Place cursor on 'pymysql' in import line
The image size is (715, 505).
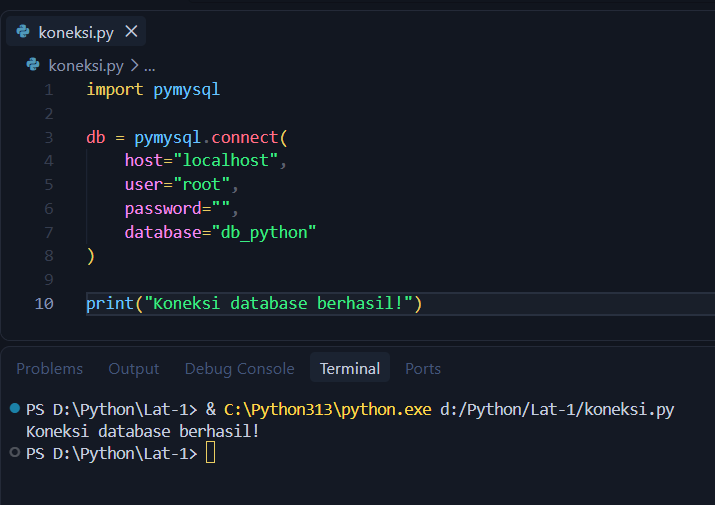click(187, 90)
